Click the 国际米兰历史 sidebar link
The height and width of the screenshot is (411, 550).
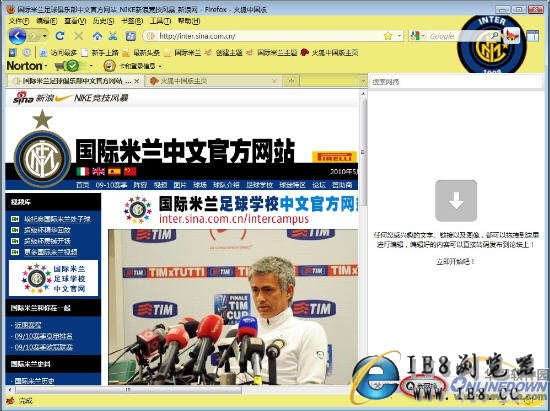click(x=34, y=380)
